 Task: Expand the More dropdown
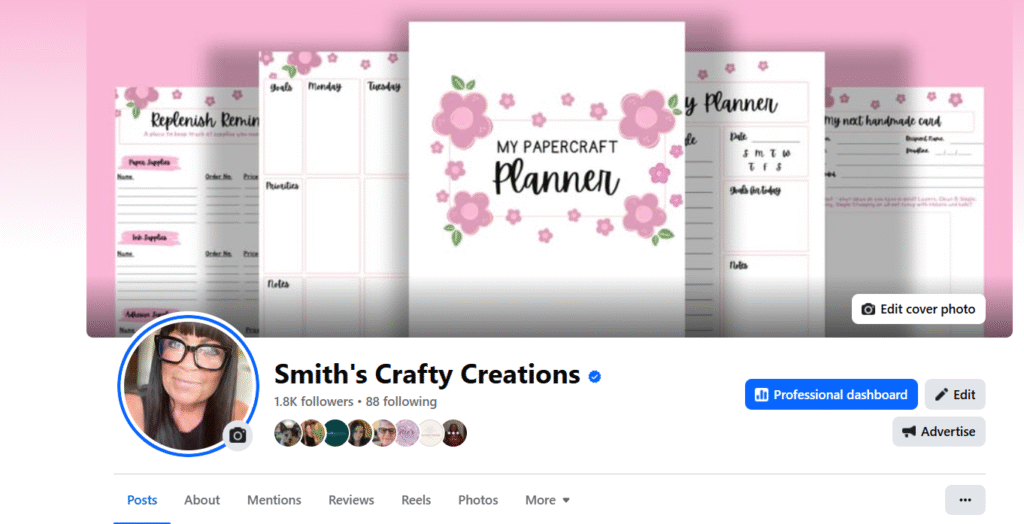click(x=547, y=500)
